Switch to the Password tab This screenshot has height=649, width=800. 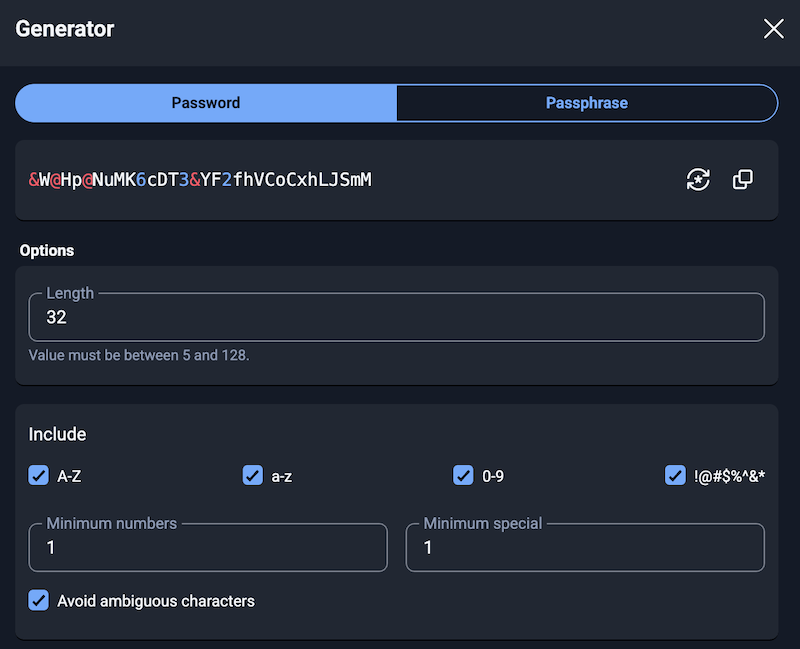coord(206,103)
